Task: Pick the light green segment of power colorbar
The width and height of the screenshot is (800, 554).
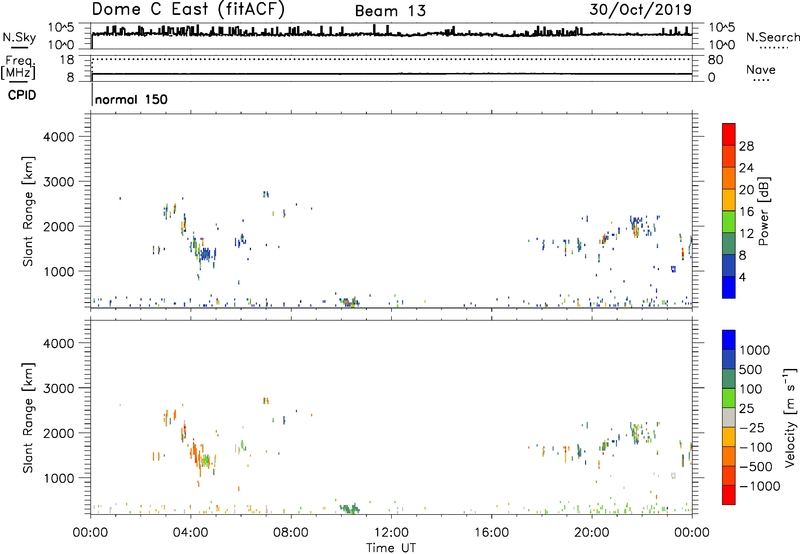Action: (729, 222)
